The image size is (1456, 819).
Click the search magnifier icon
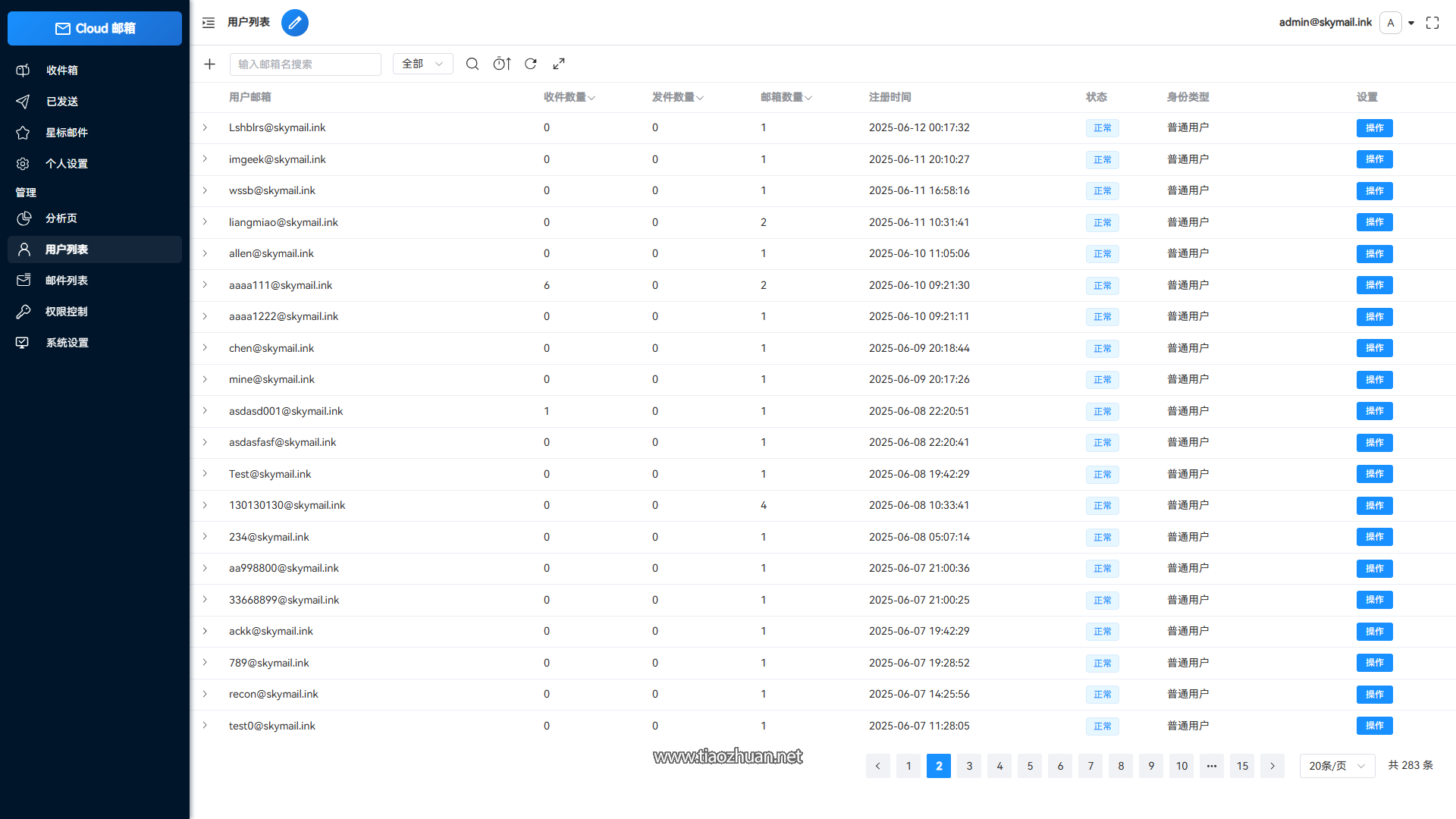tap(472, 64)
